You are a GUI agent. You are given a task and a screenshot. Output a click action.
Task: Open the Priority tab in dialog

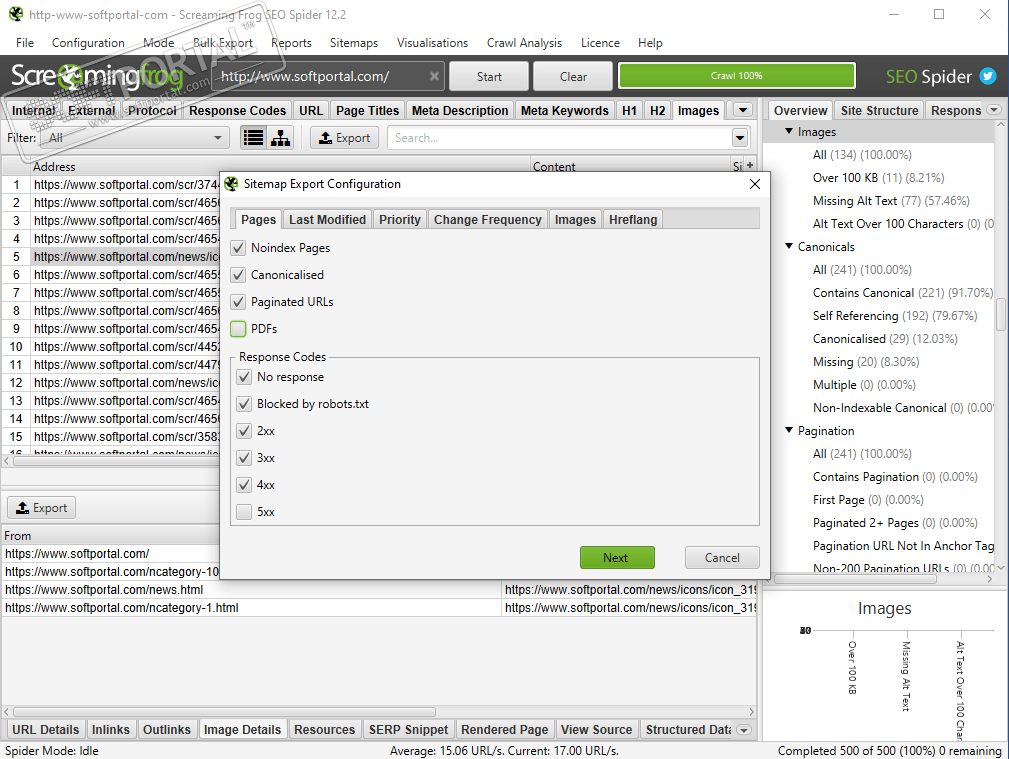[400, 220]
